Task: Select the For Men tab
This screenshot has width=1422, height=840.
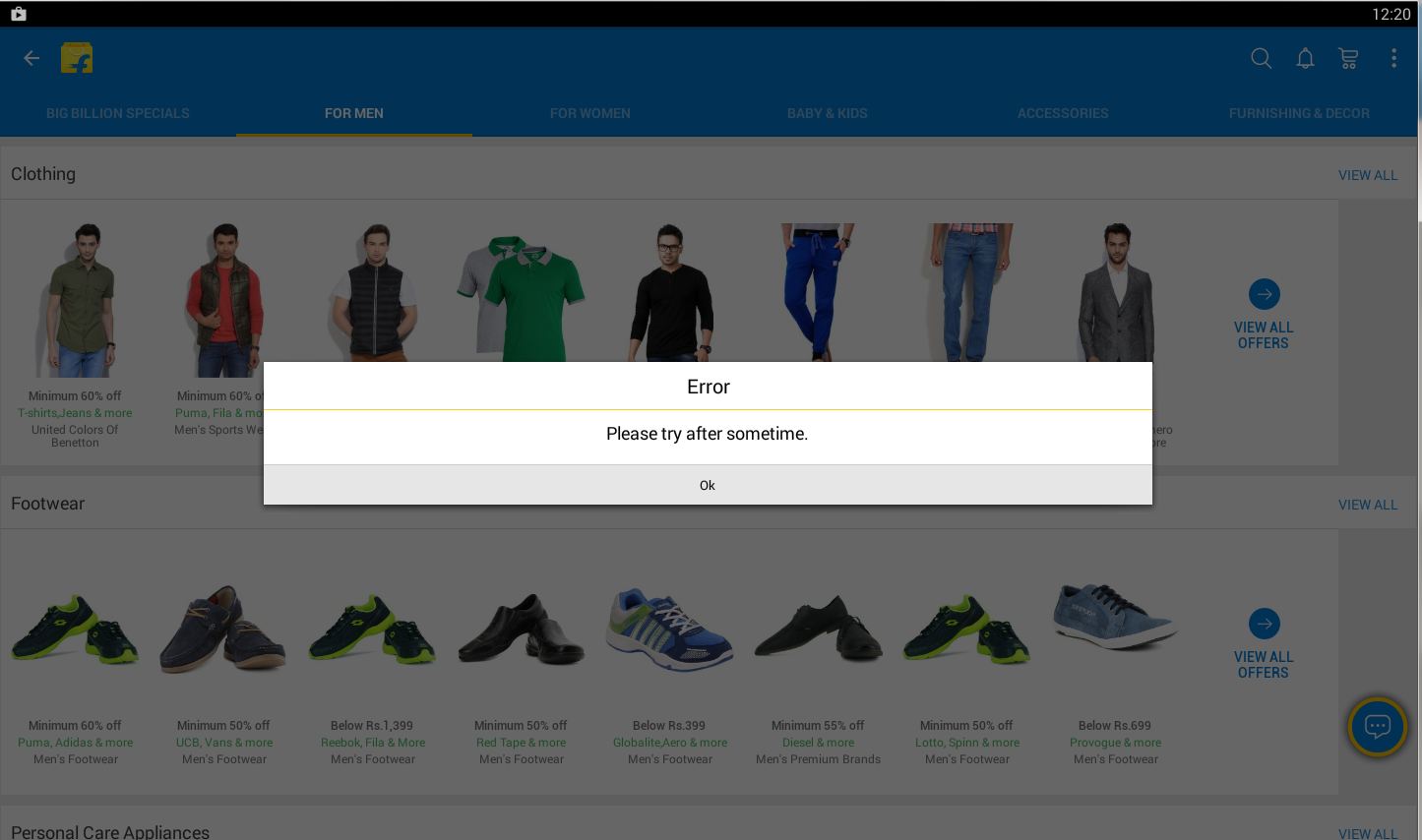Action: [354, 113]
